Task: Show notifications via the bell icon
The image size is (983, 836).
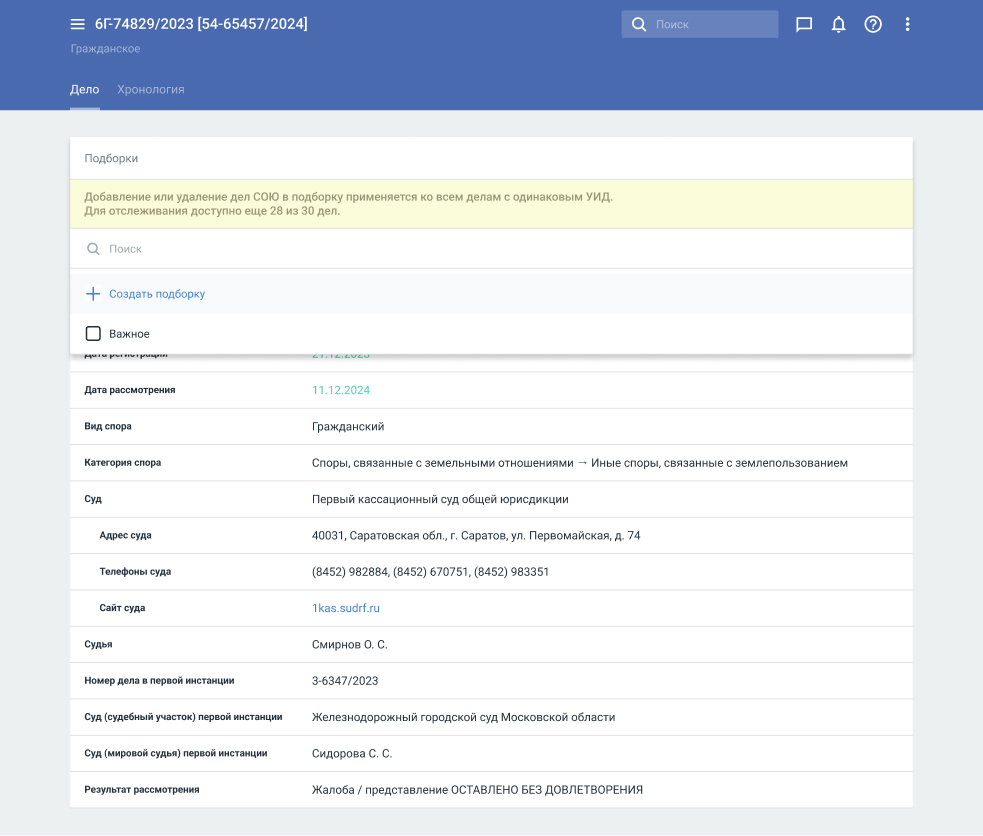Action: (839, 24)
